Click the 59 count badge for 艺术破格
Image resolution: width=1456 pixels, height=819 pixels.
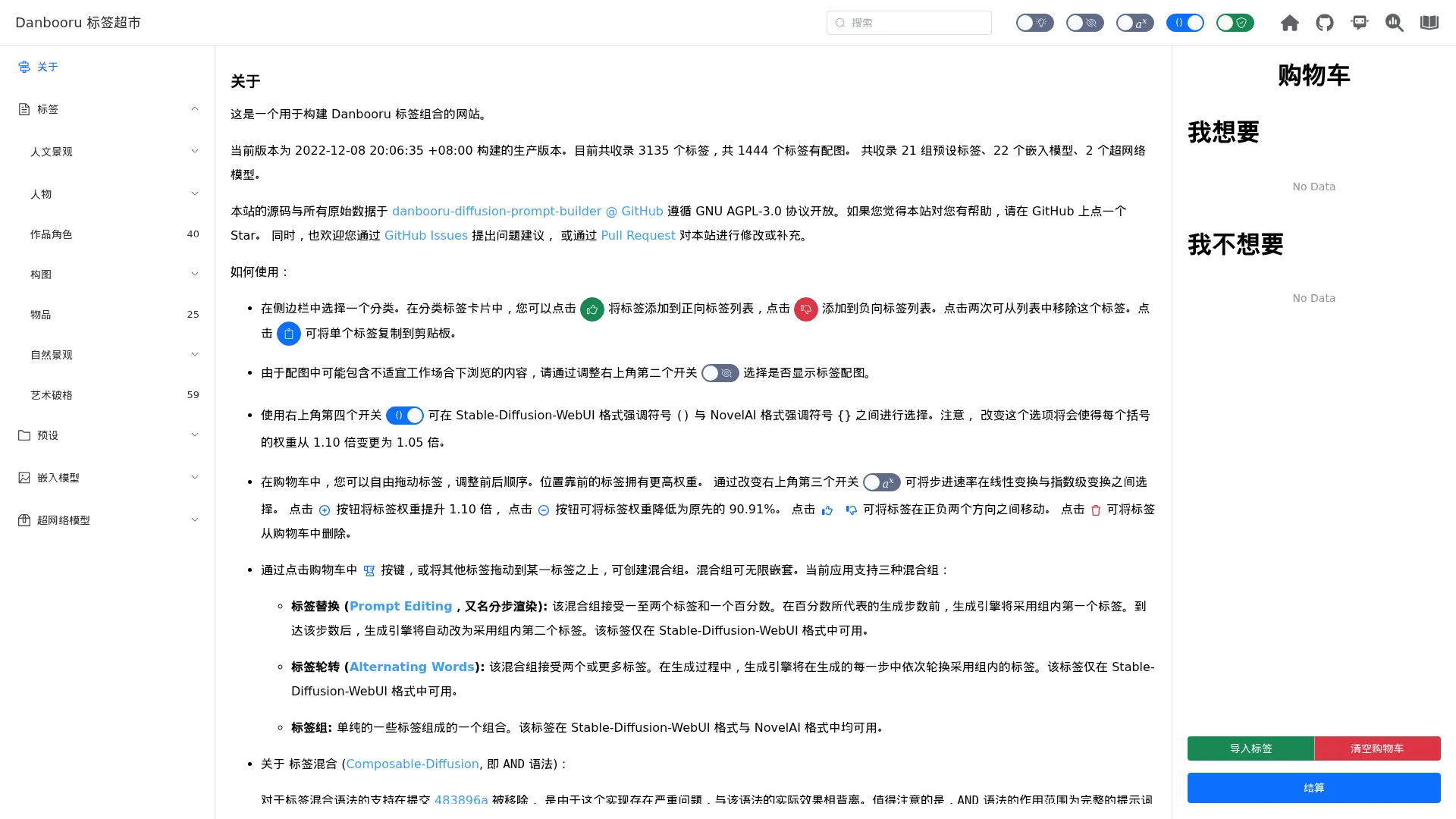point(193,395)
